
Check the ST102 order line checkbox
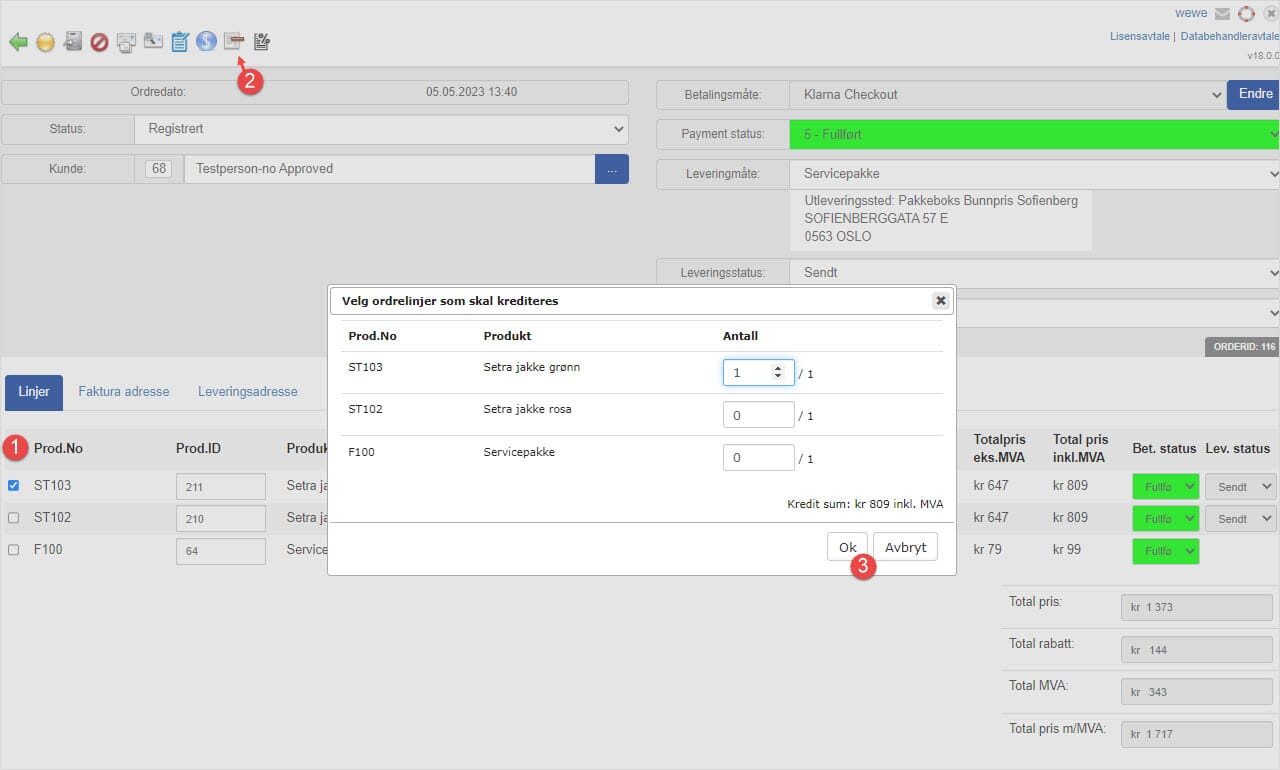click(14, 518)
